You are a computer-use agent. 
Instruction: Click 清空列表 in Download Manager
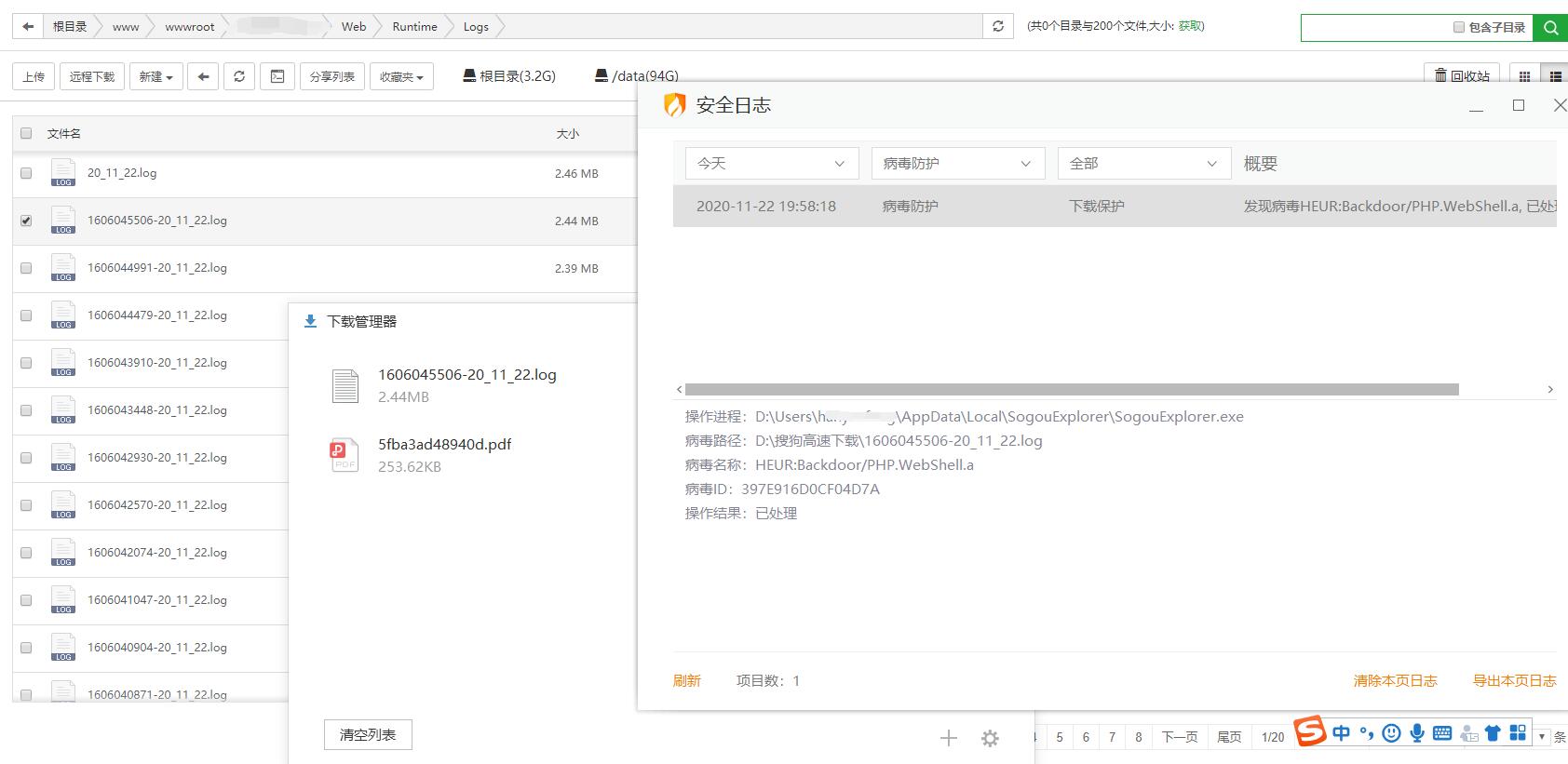[x=368, y=734]
